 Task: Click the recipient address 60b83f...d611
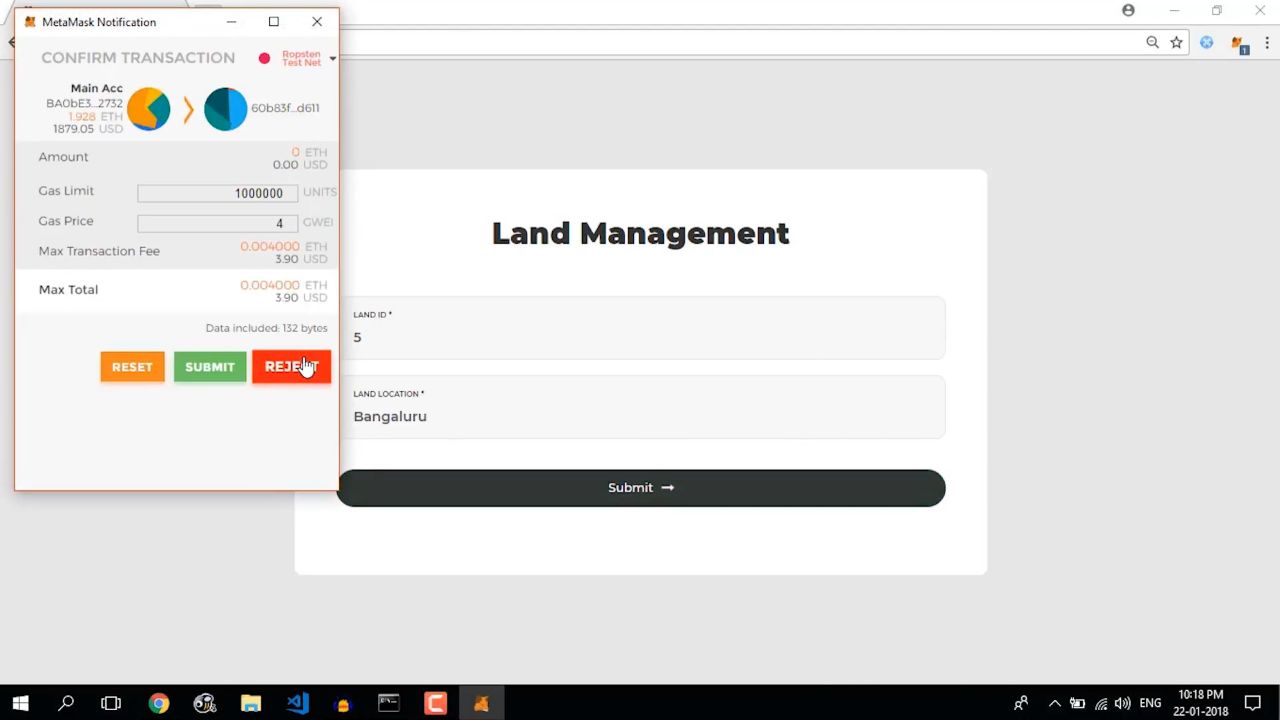point(285,108)
